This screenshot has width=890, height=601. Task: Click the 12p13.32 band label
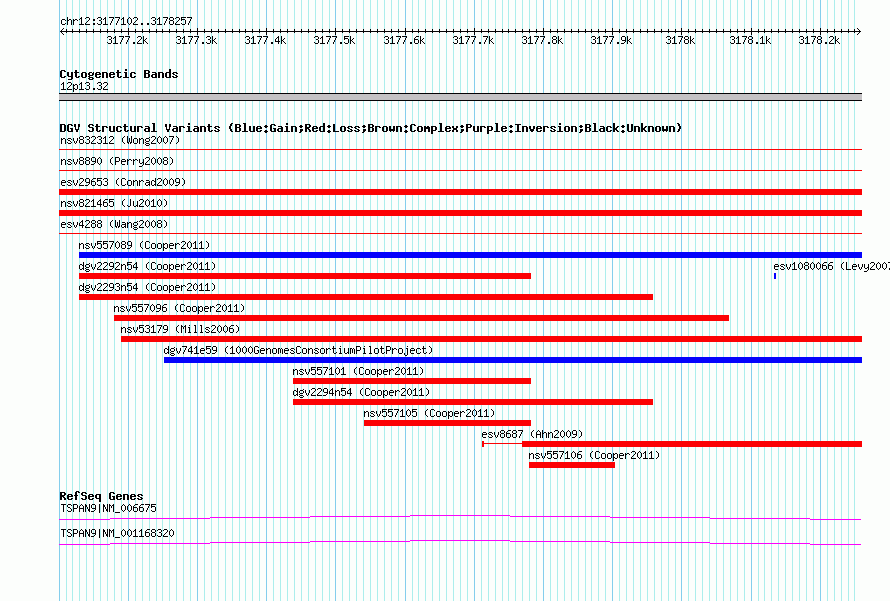coord(84,86)
